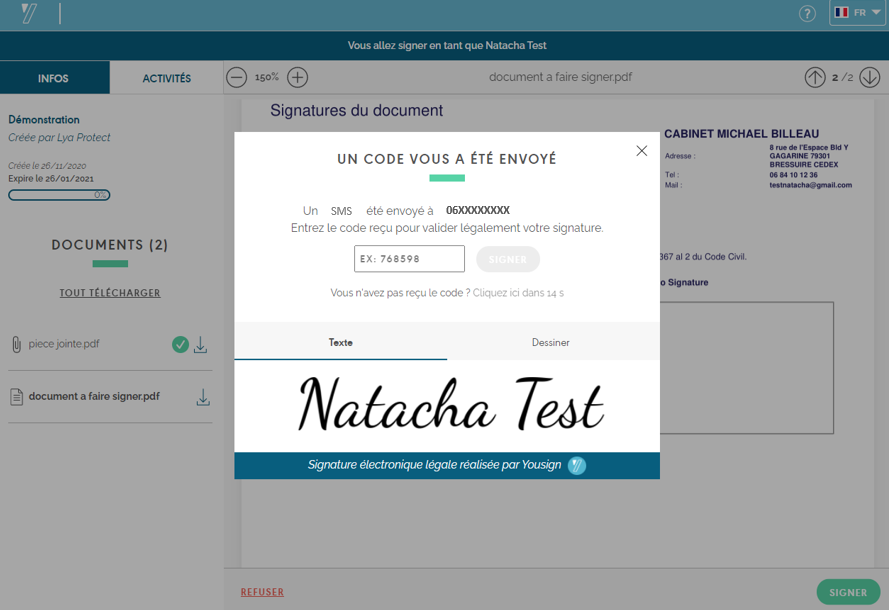Download document a faire signer.pdf icon
The height and width of the screenshot is (610, 889).
(x=203, y=397)
